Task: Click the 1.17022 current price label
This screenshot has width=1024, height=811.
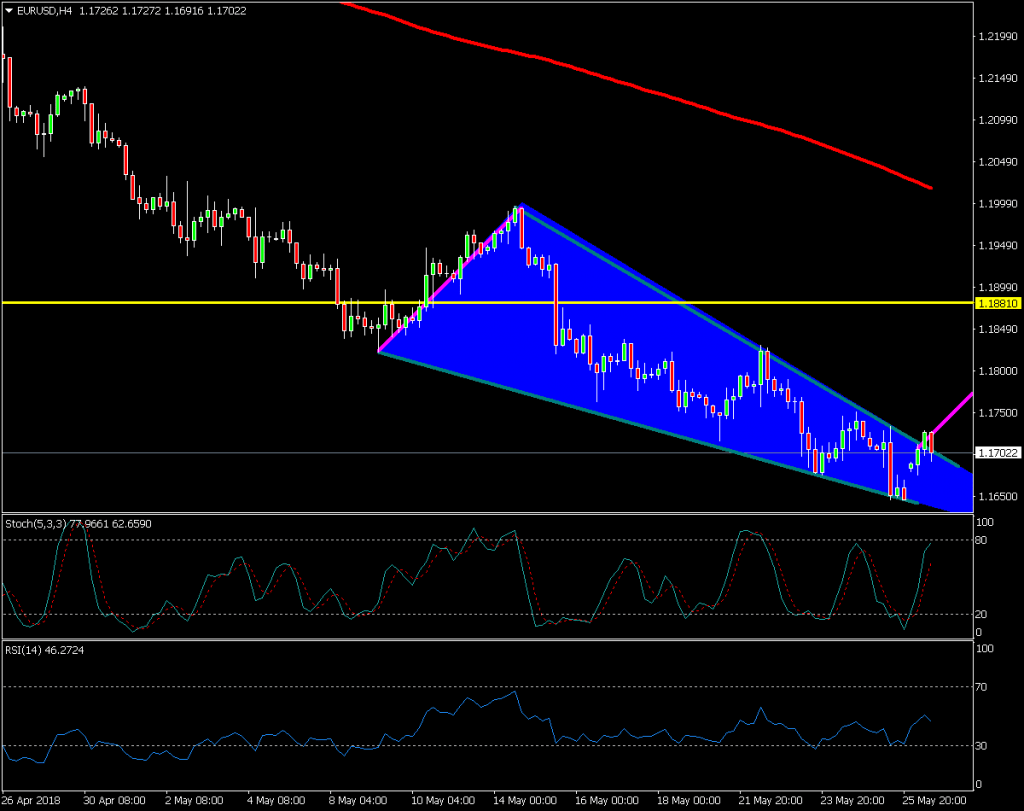Action: (x=997, y=453)
